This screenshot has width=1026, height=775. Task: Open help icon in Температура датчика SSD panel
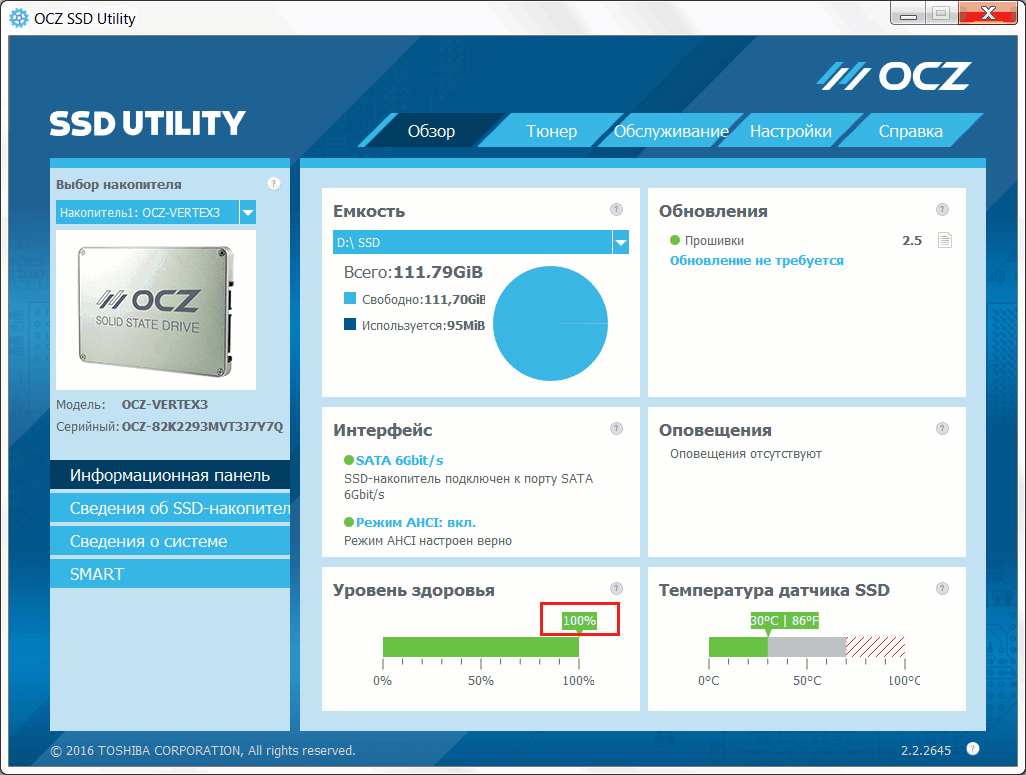point(942,588)
